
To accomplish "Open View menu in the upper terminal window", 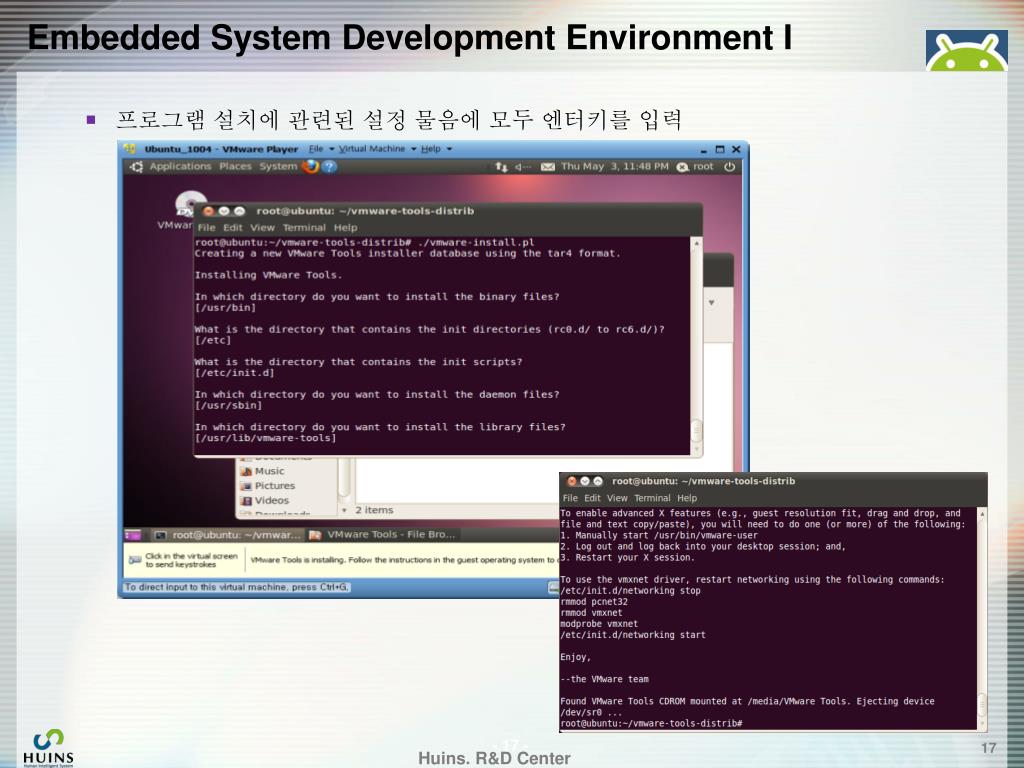I will click(262, 227).
